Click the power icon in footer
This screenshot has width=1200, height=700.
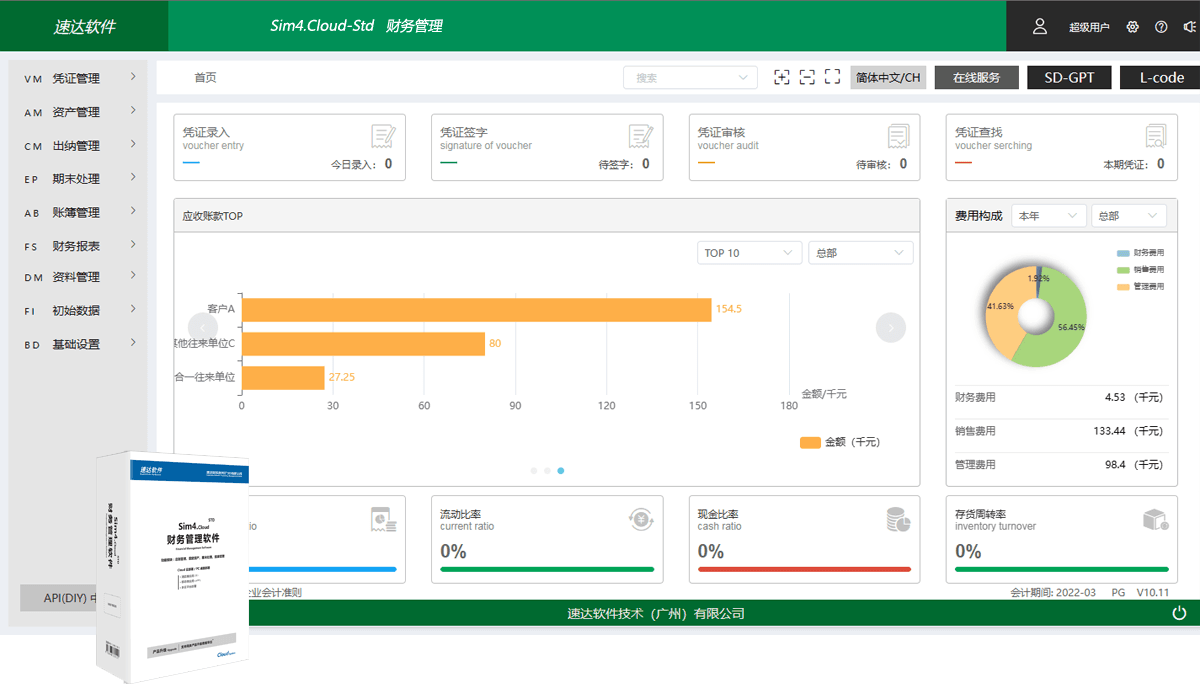point(1179,613)
